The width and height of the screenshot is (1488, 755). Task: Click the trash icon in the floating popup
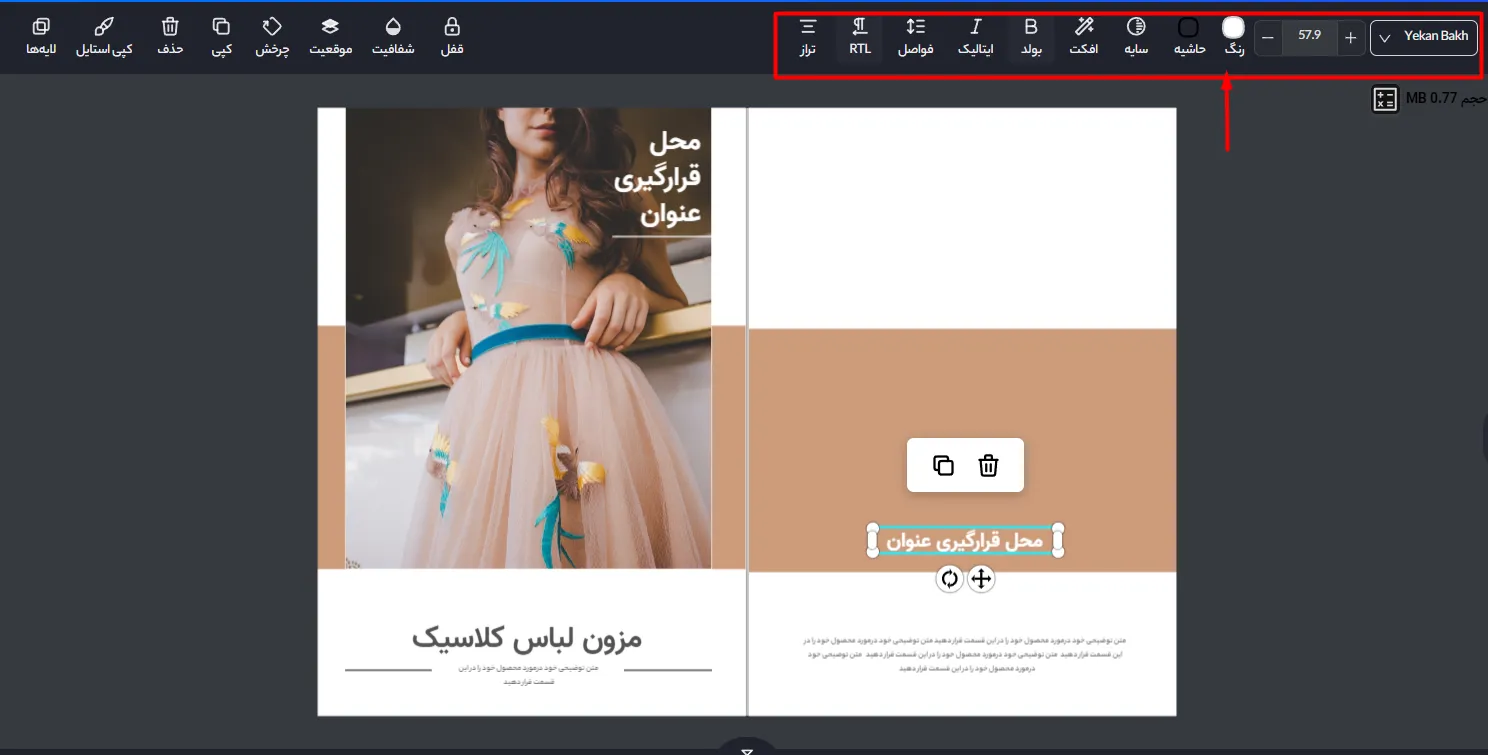click(x=988, y=465)
